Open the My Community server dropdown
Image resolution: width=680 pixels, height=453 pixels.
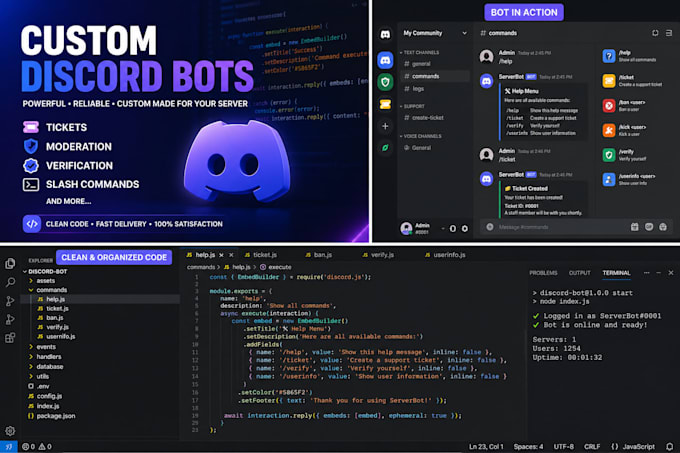435,33
